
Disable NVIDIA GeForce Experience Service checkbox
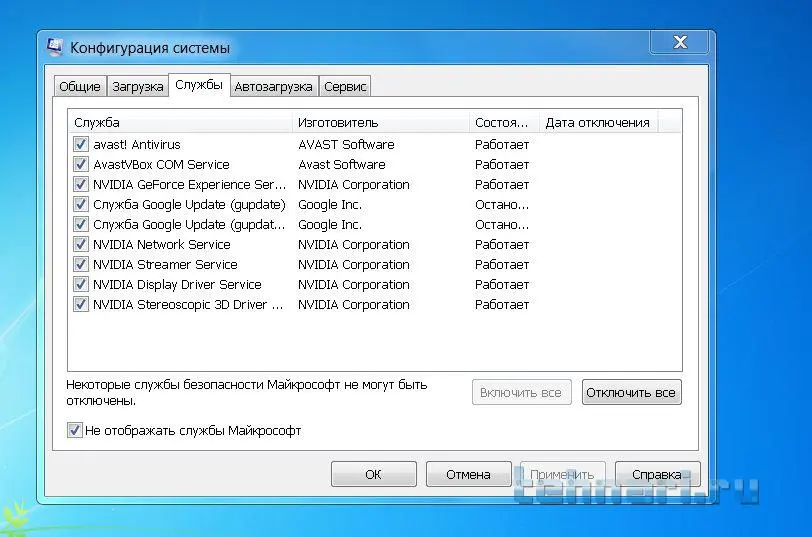(x=80, y=184)
